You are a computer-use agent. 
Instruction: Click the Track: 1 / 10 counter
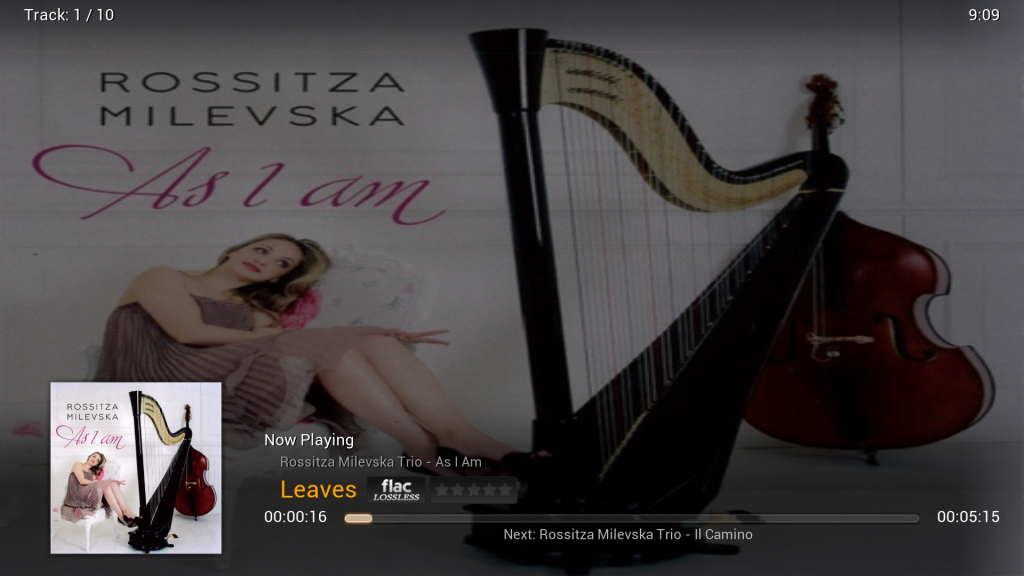69,15
